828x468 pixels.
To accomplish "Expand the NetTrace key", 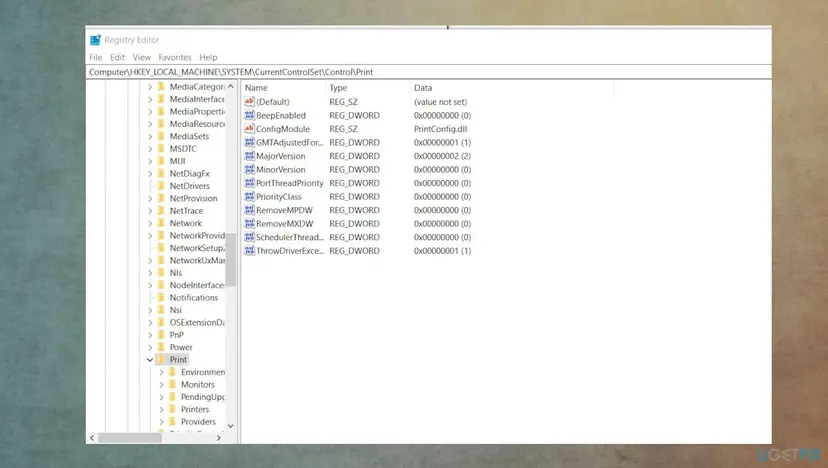I will click(x=150, y=211).
